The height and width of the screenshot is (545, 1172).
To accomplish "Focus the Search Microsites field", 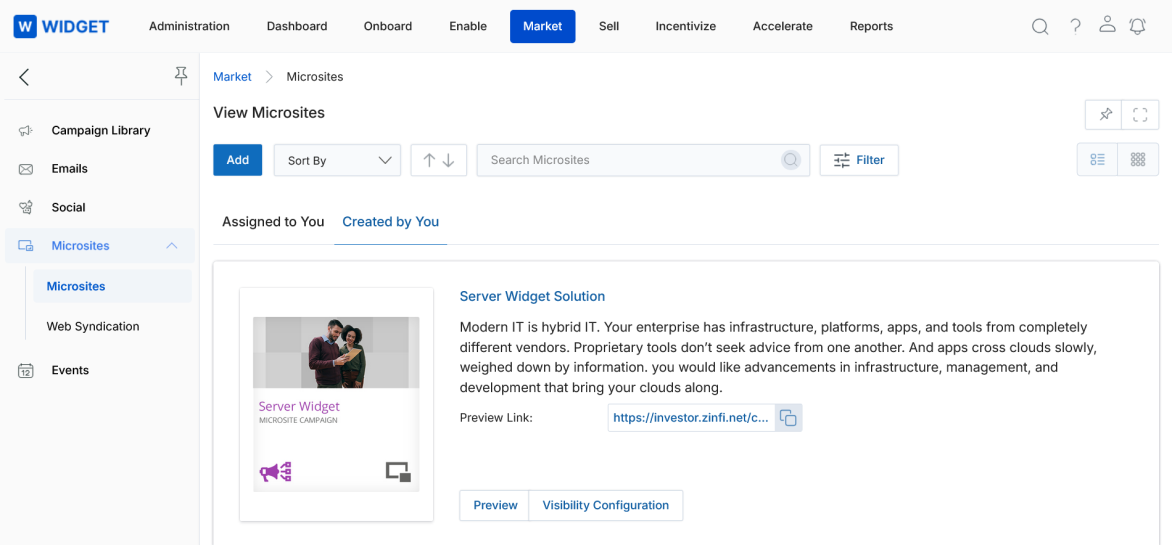I will (643, 160).
